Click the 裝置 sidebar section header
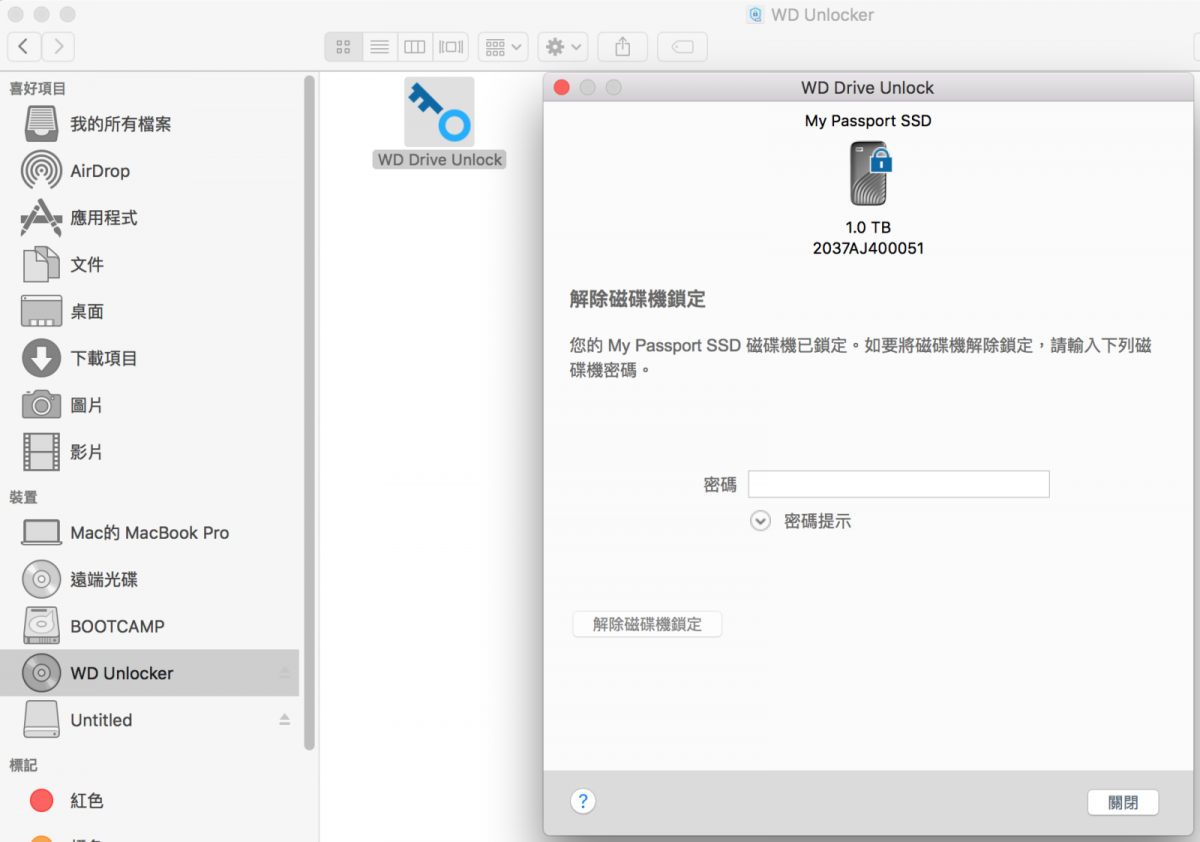 pos(23,497)
